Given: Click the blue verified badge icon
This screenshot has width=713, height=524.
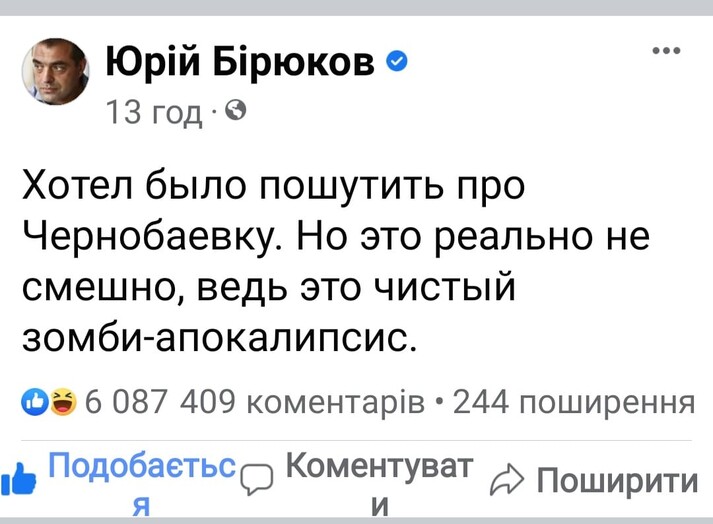Looking at the screenshot, I should [395, 63].
